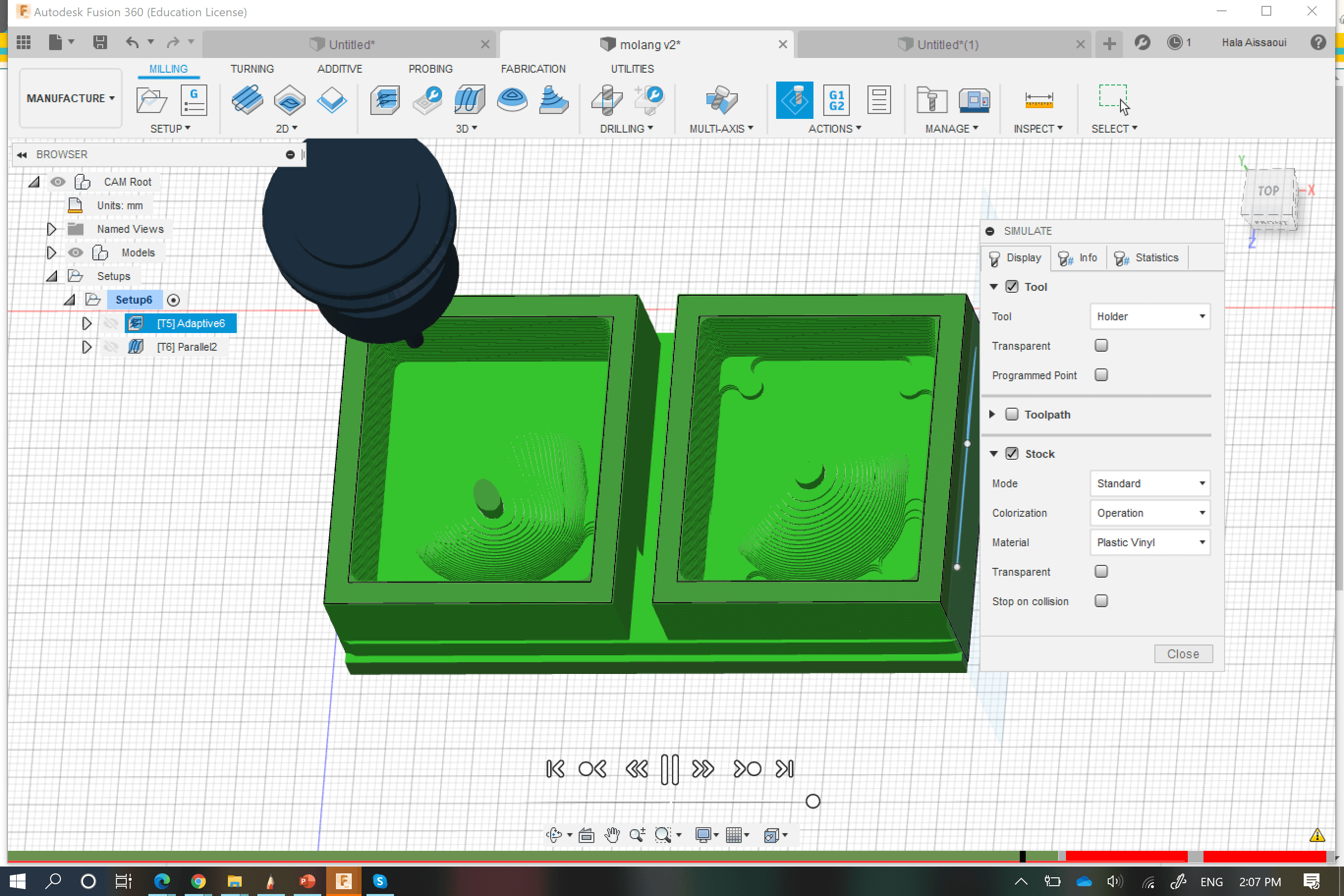Click the Drill tool icon
Screen dimensions: 1344x896
[607, 101]
